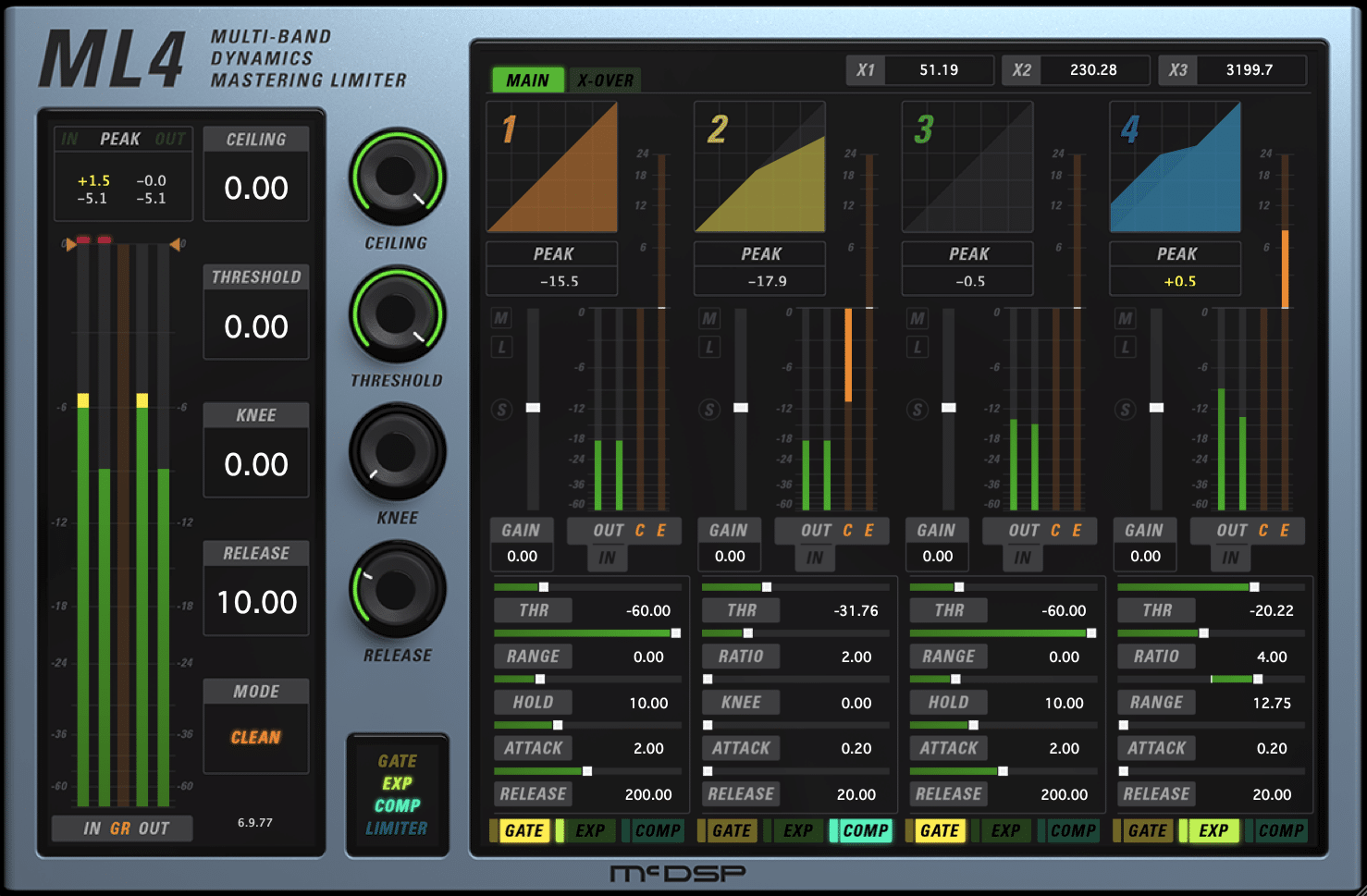Switch to the X-OVER tab

coord(605,80)
